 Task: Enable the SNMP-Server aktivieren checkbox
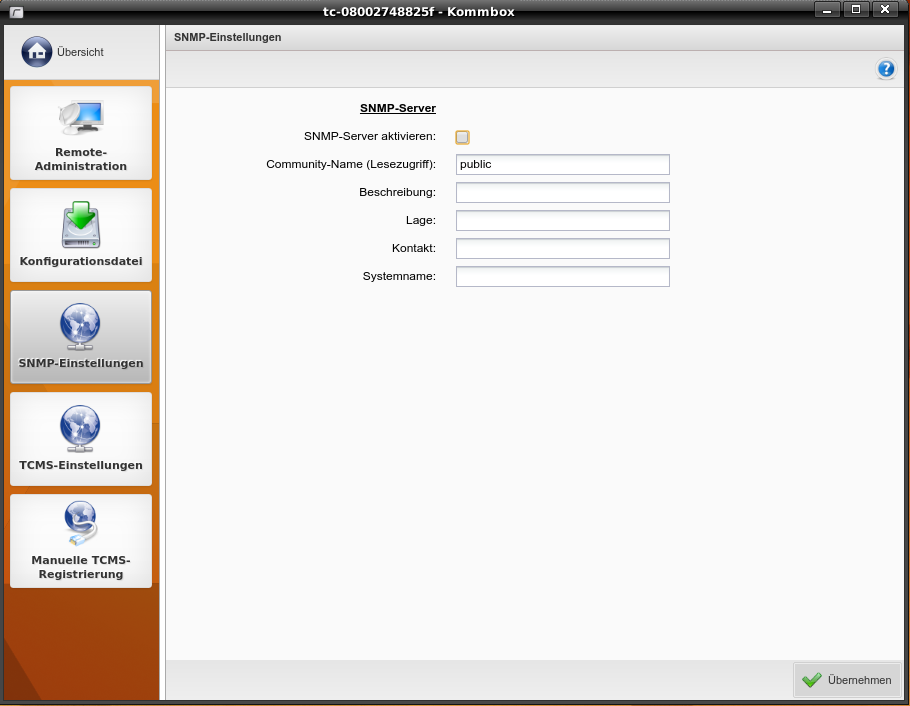(462, 137)
